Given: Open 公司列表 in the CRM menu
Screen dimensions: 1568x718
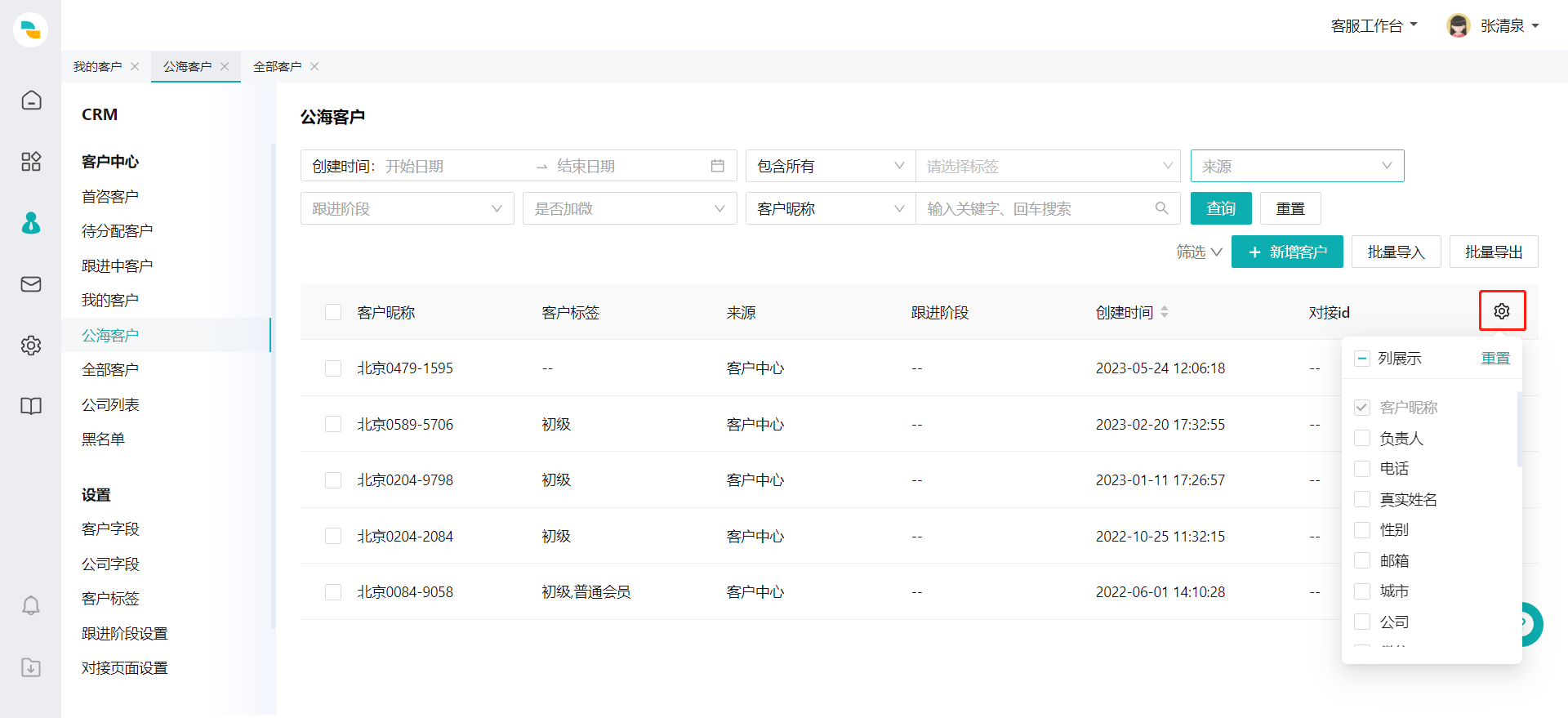Looking at the screenshot, I should (x=110, y=404).
